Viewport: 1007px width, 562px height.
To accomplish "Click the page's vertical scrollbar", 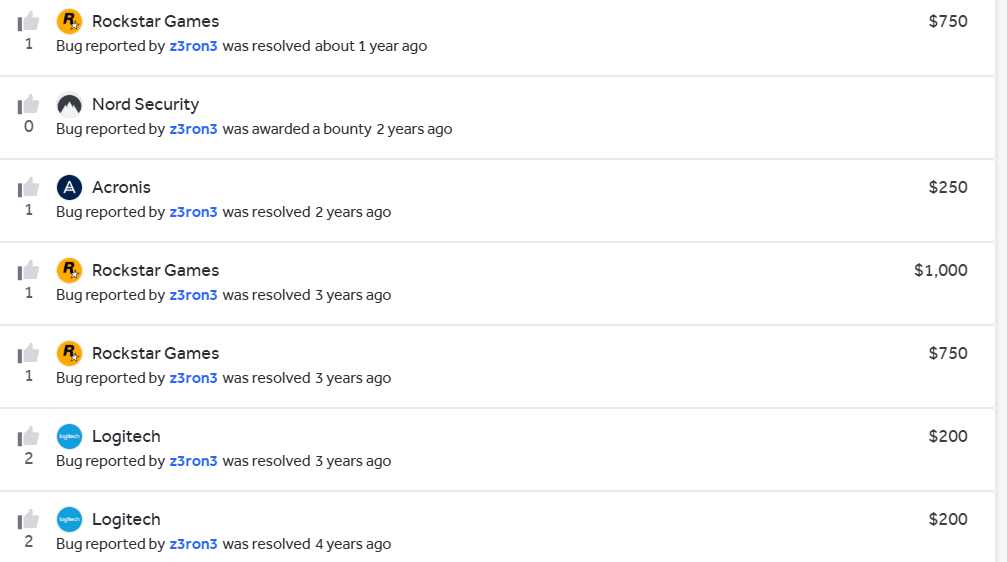I will coord(1001,281).
